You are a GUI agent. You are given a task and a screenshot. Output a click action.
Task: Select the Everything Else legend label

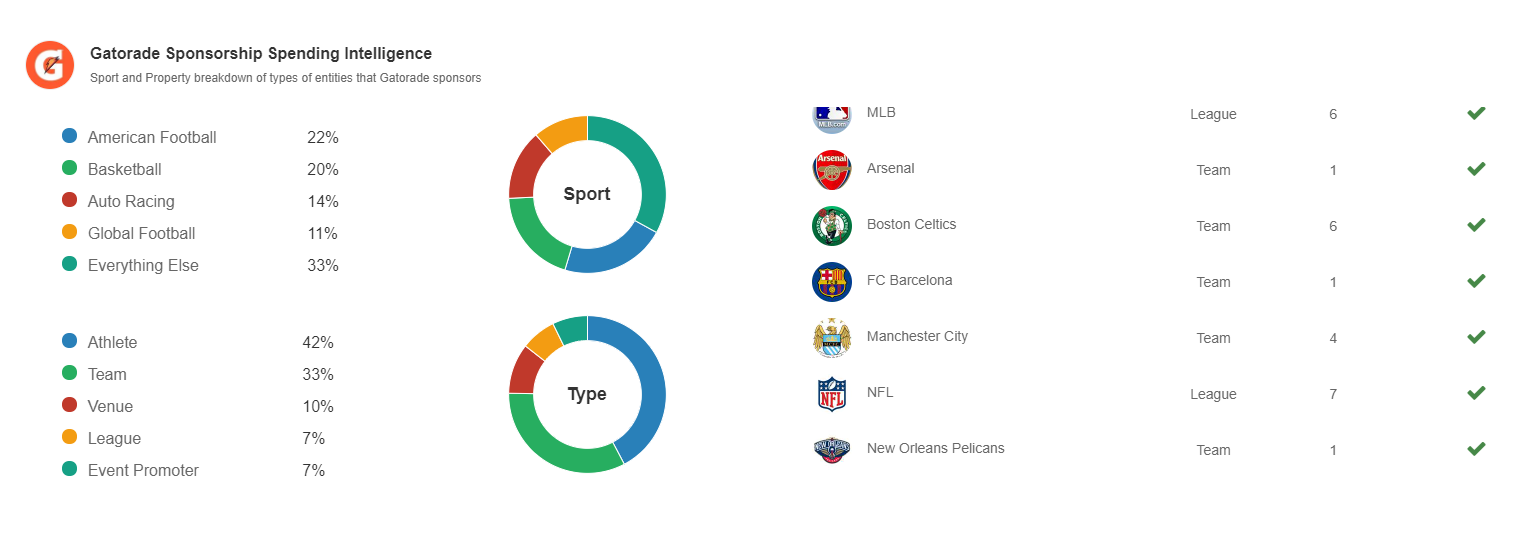pos(143,265)
